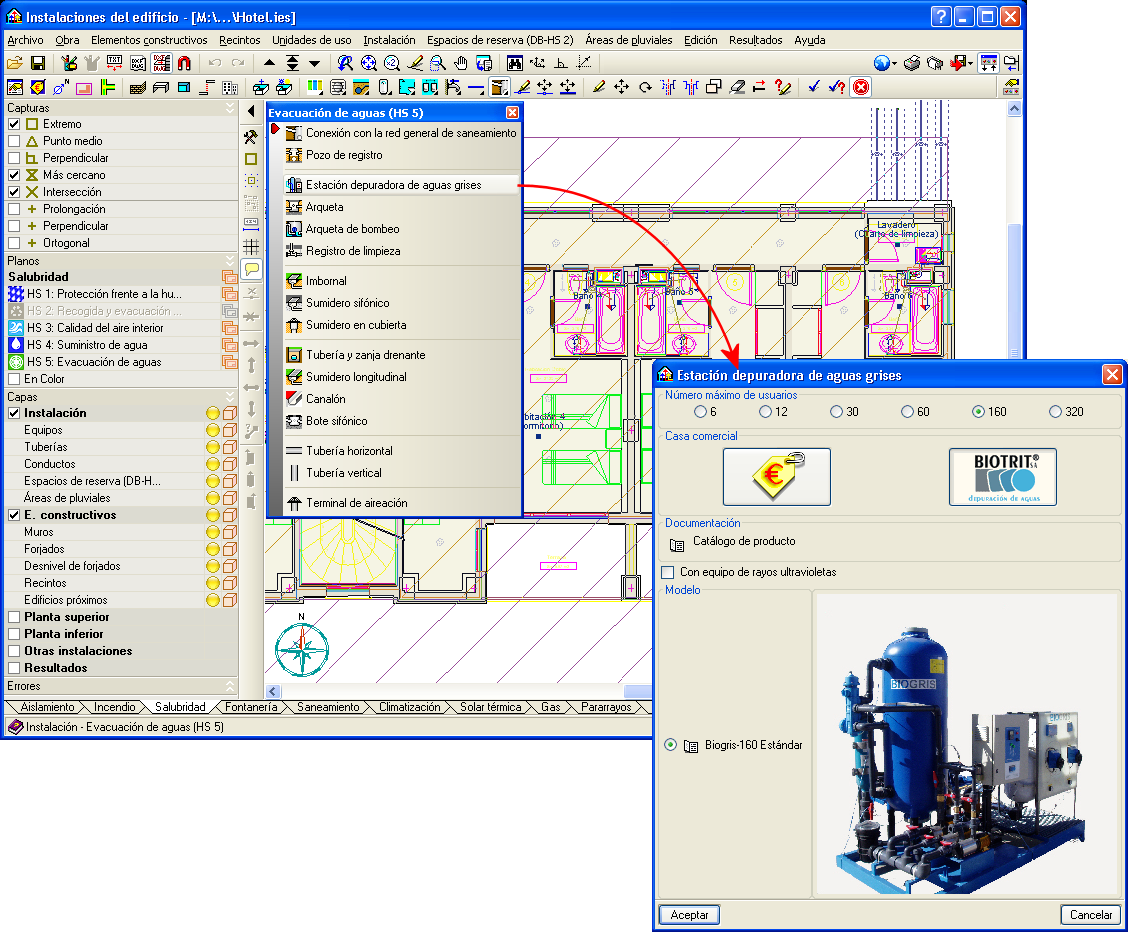Open the Catálogo de producto document icon

coord(678,543)
